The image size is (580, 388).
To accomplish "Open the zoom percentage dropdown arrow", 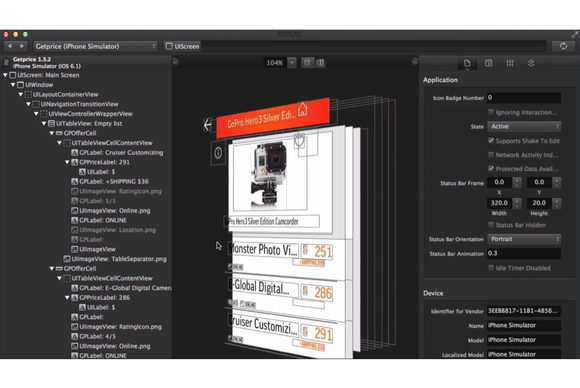I will 292,63.
